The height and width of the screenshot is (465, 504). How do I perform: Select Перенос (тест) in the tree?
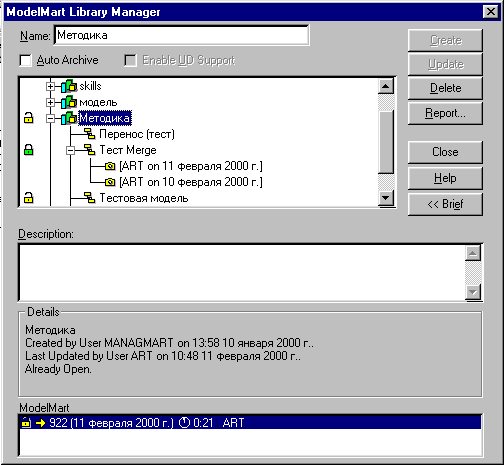137,134
